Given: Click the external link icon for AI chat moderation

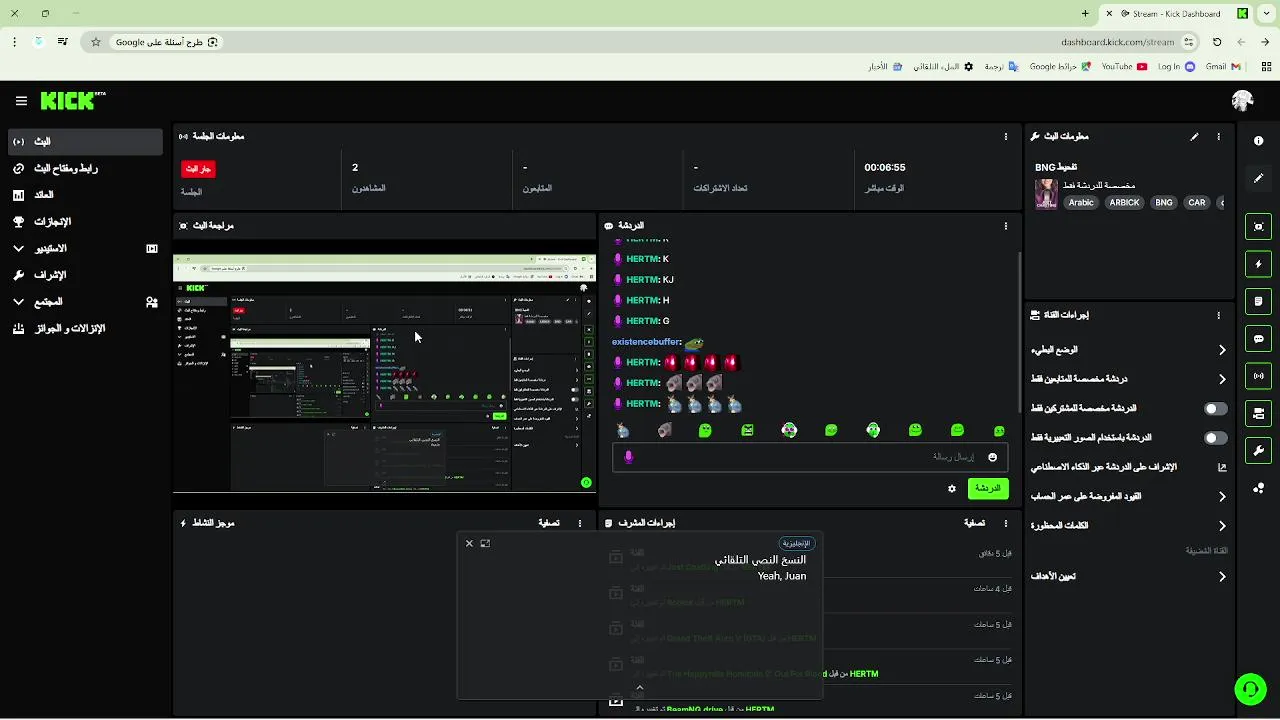Looking at the screenshot, I should click(x=1222, y=467).
